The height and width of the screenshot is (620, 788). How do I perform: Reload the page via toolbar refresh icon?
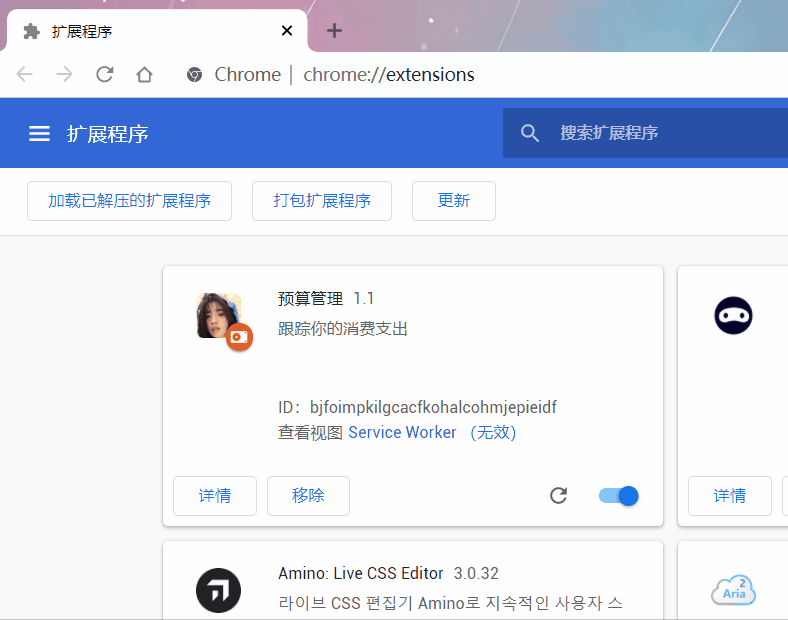(x=105, y=74)
